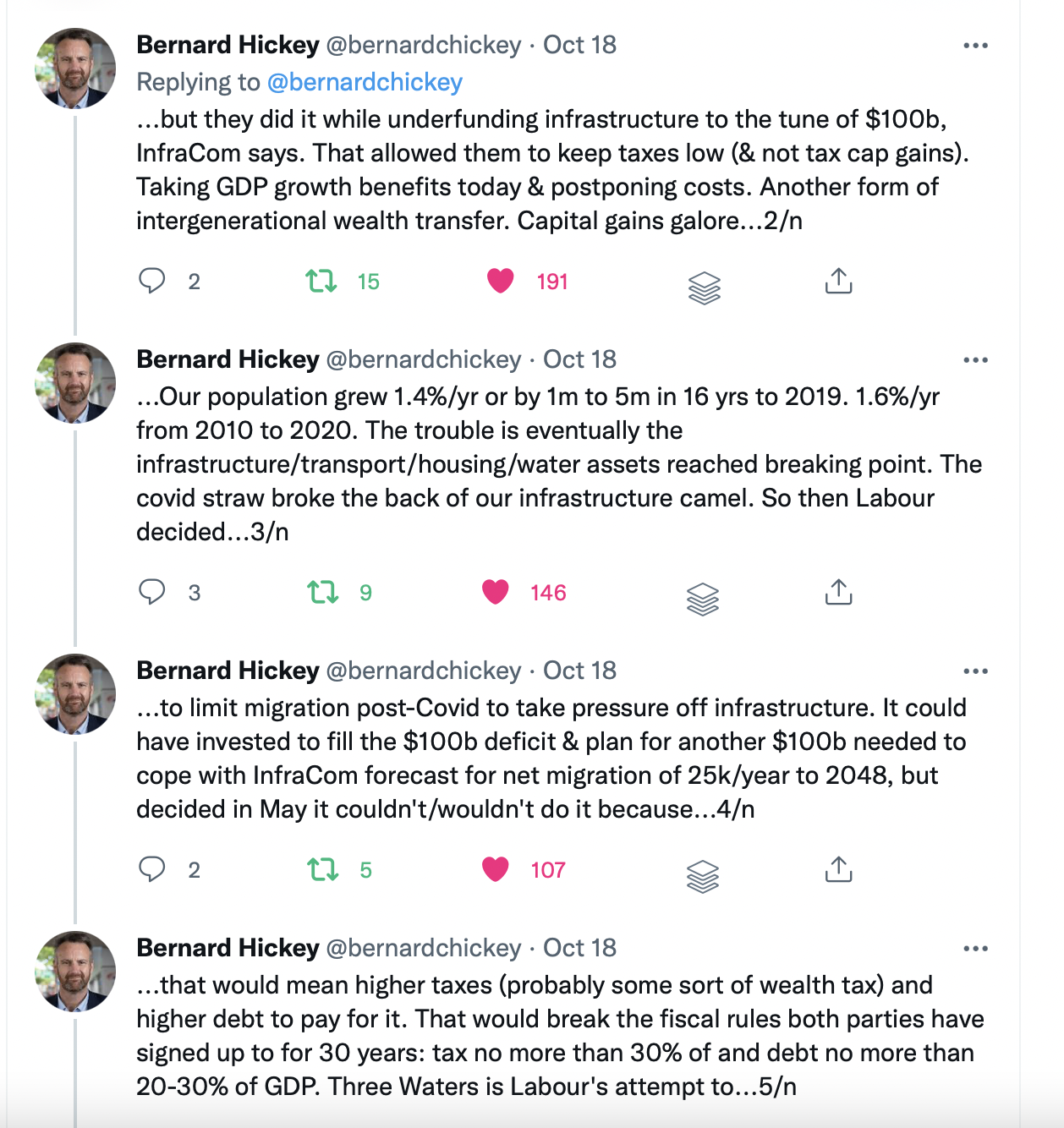Unlike the 3/n tweet with 146 likes
The image size is (1064, 1128).
496,592
